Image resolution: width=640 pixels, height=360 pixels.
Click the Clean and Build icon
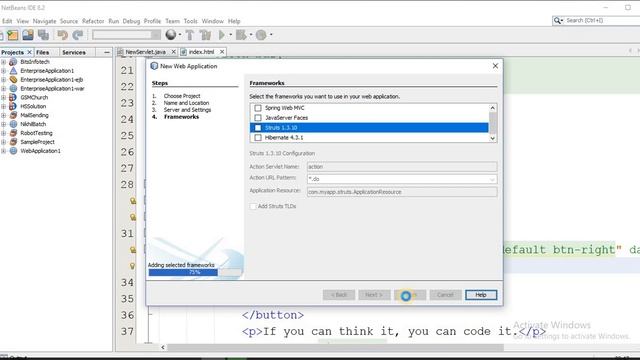pyautogui.click(x=206, y=35)
